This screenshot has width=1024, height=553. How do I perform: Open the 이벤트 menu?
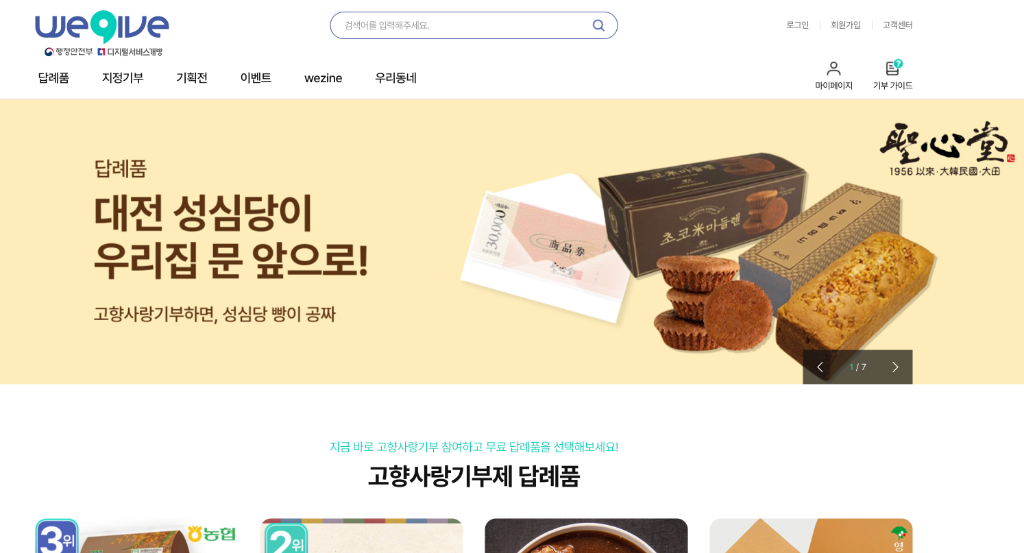coord(255,78)
